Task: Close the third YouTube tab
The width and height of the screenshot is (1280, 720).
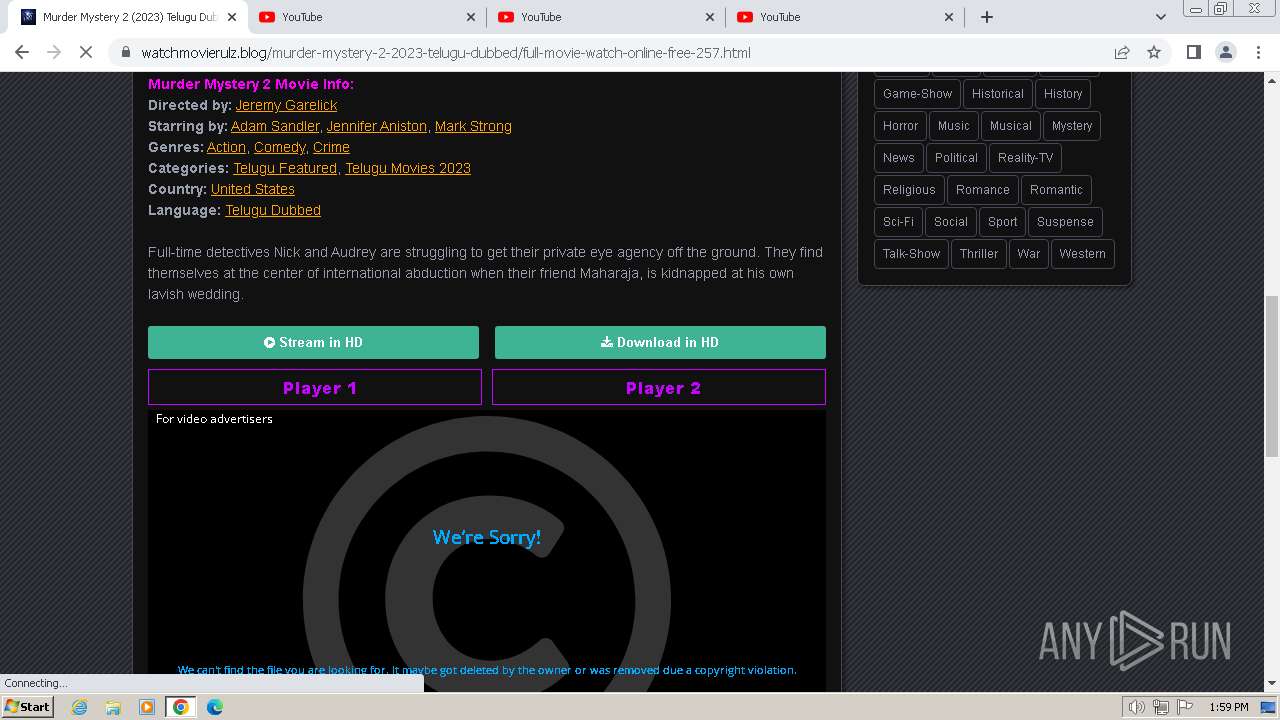Action: [x=949, y=17]
